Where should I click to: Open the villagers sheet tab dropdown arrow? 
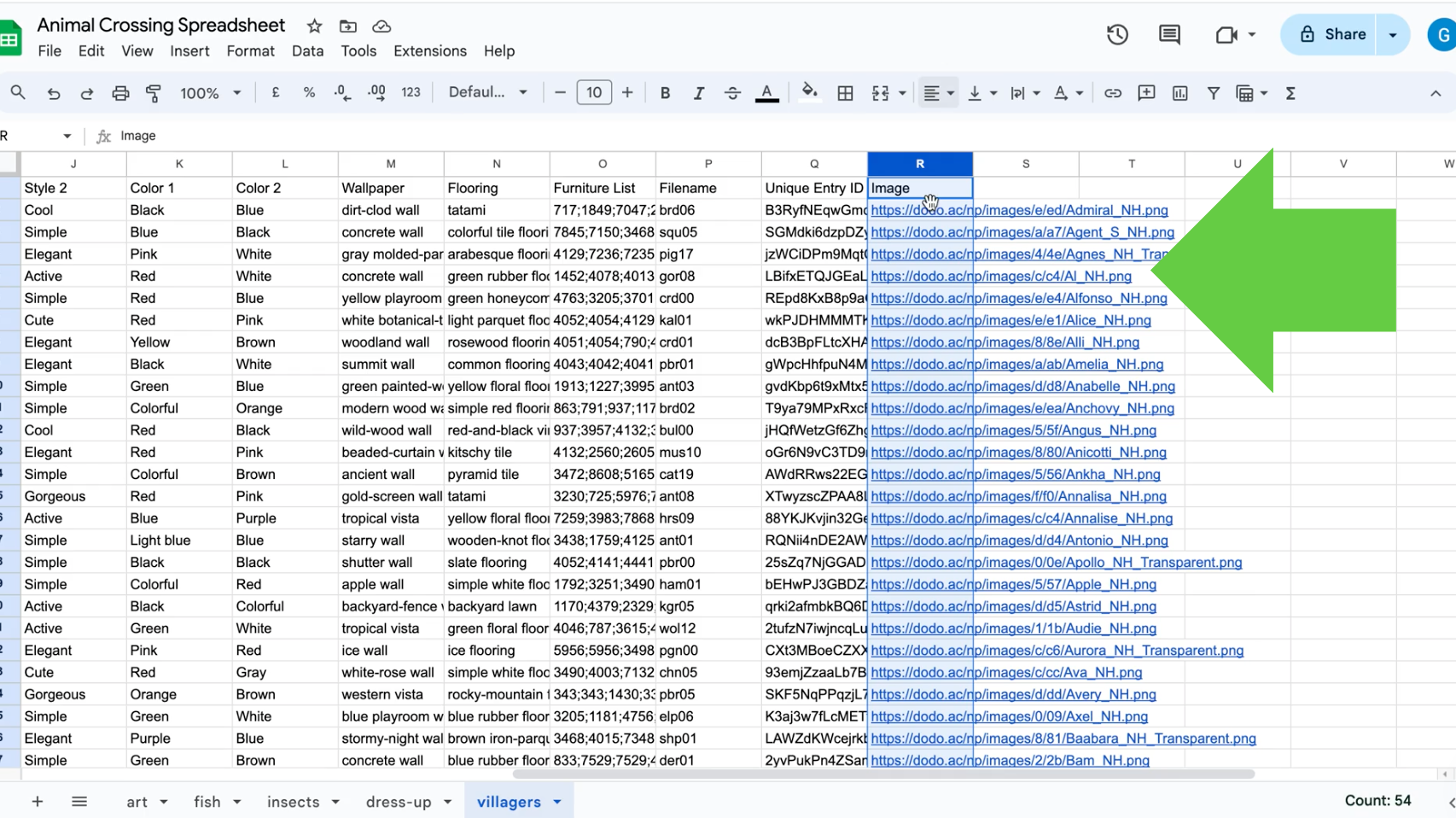(557, 802)
